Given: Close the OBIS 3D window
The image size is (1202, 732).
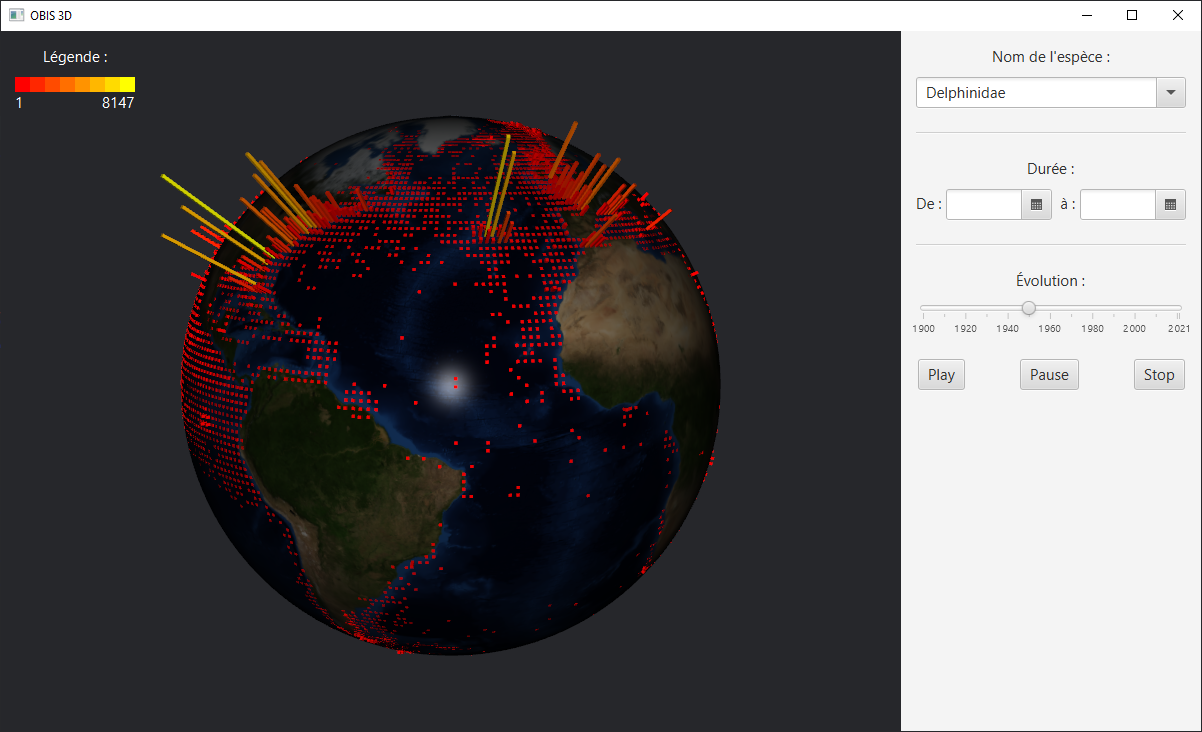Looking at the screenshot, I should tap(1178, 15).
